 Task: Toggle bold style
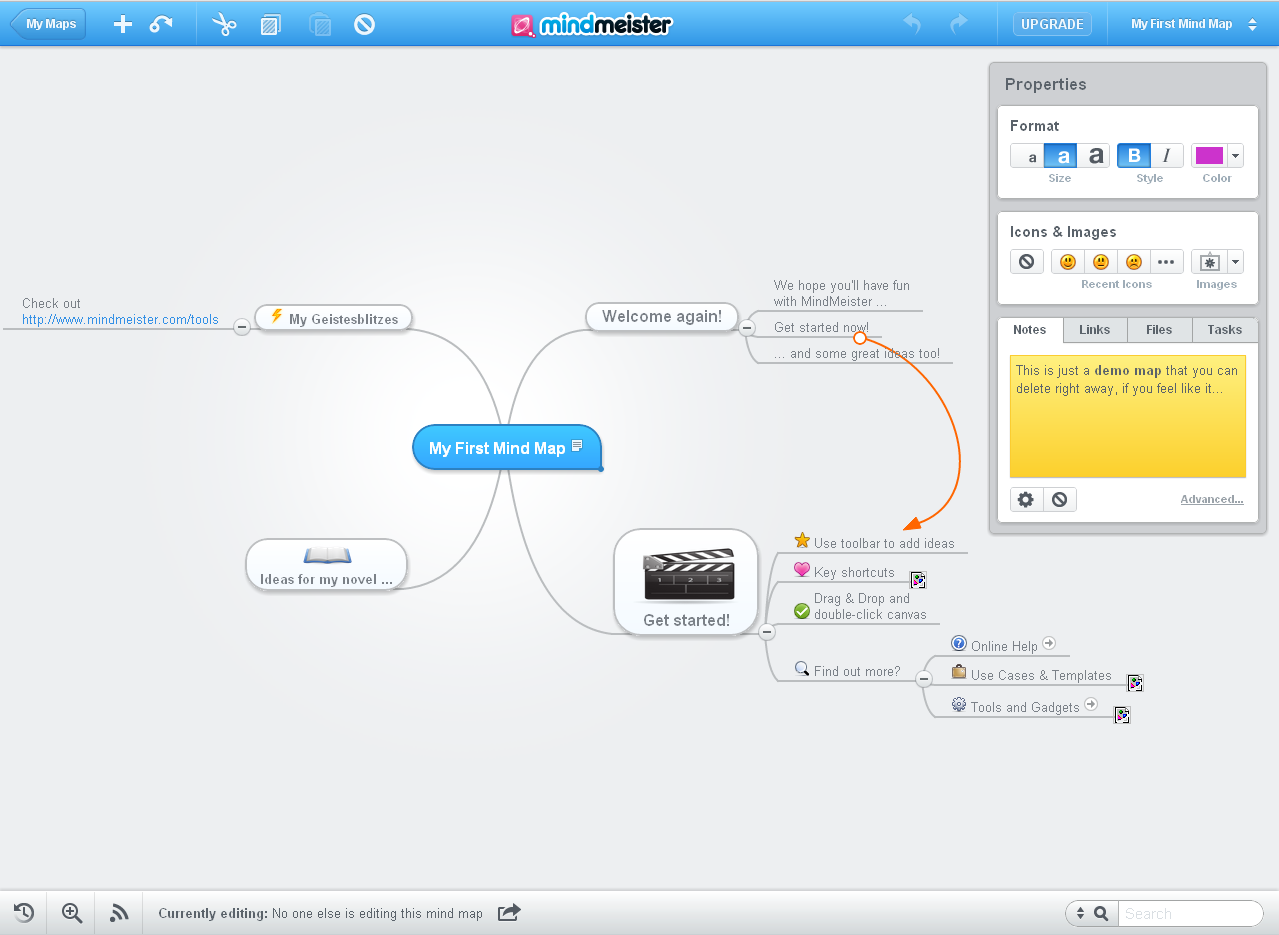point(1134,156)
